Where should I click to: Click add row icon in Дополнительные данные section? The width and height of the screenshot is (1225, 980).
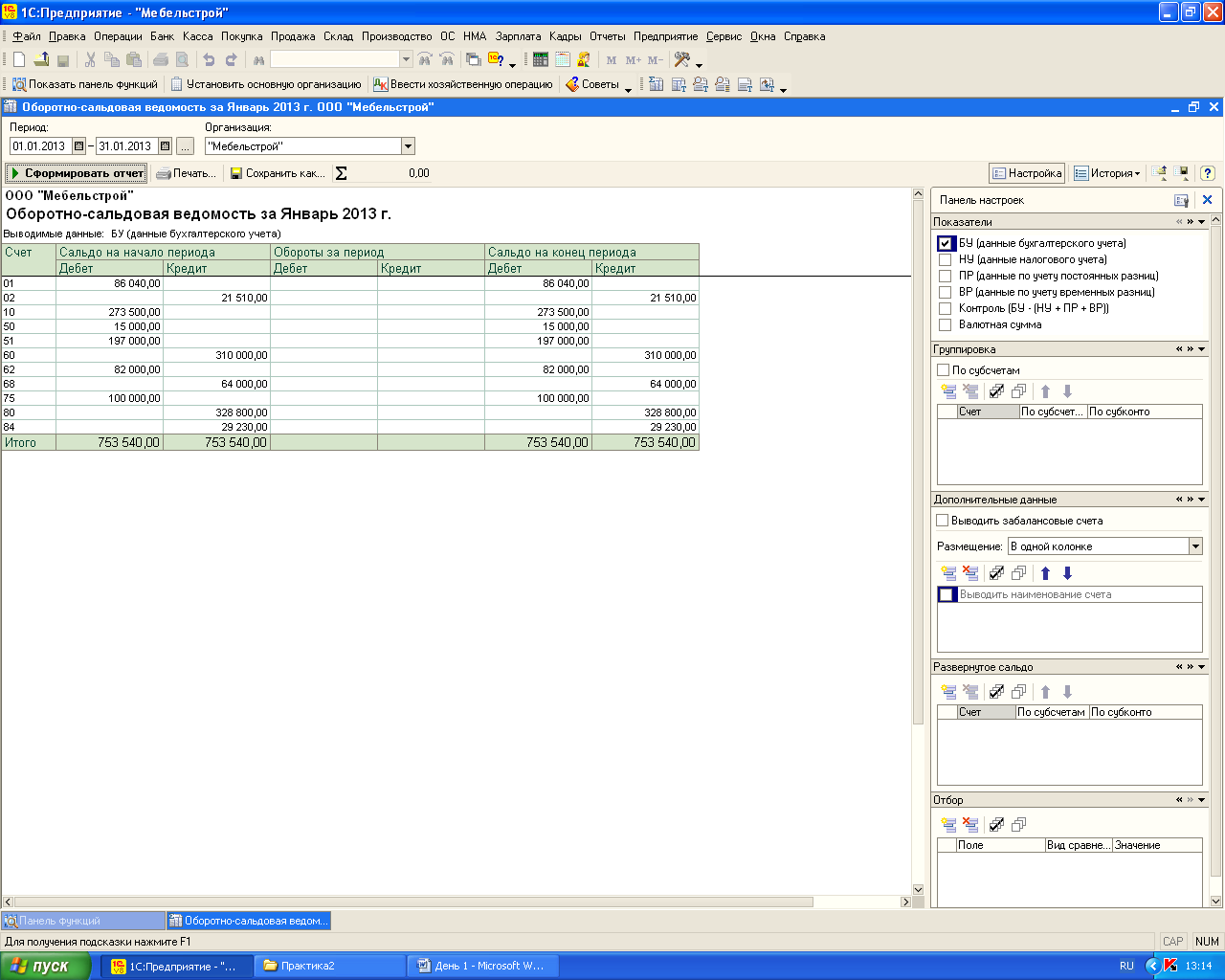[x=948, y=573]
